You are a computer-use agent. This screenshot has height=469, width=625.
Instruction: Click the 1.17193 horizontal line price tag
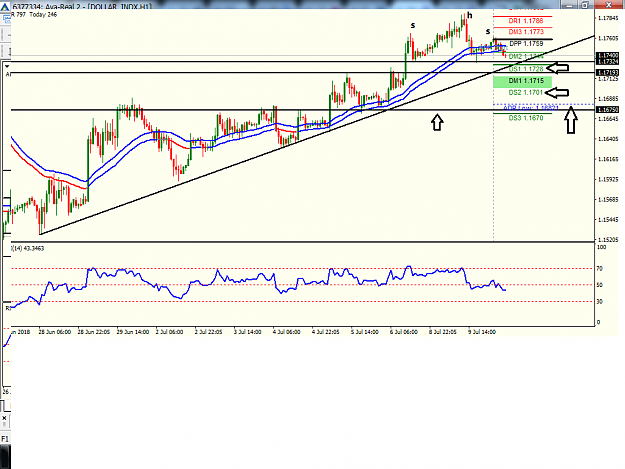point(607,73)
